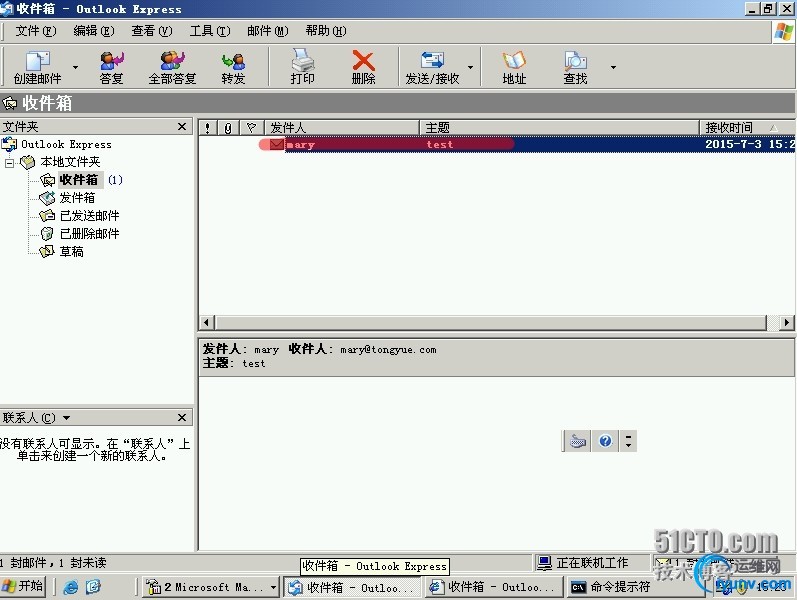
Task: Select the 发件箱 folder
Action: coord(77,198)
